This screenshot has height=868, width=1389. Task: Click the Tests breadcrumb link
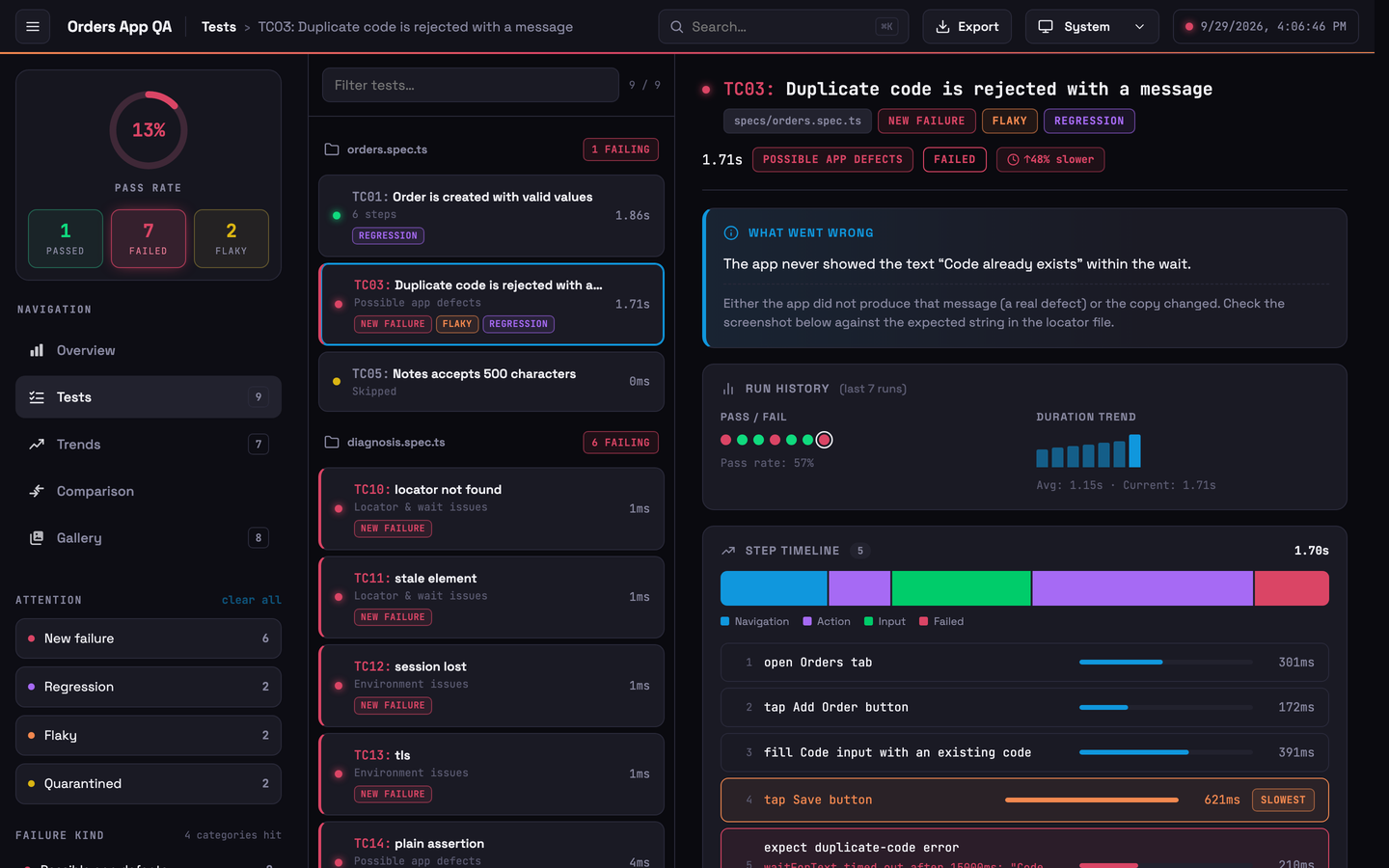pos(219,27)
